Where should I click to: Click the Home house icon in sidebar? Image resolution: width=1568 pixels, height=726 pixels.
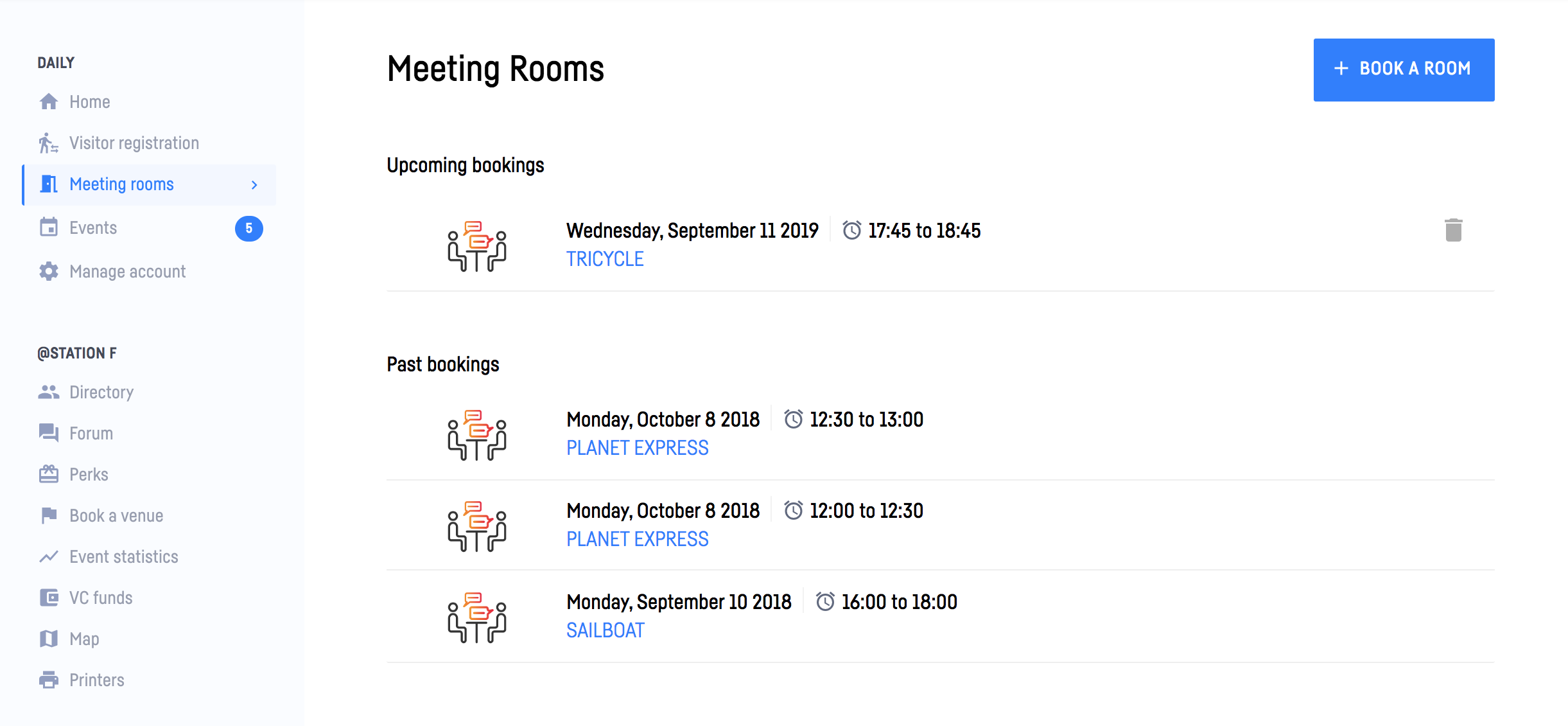(x=49, y=102)
